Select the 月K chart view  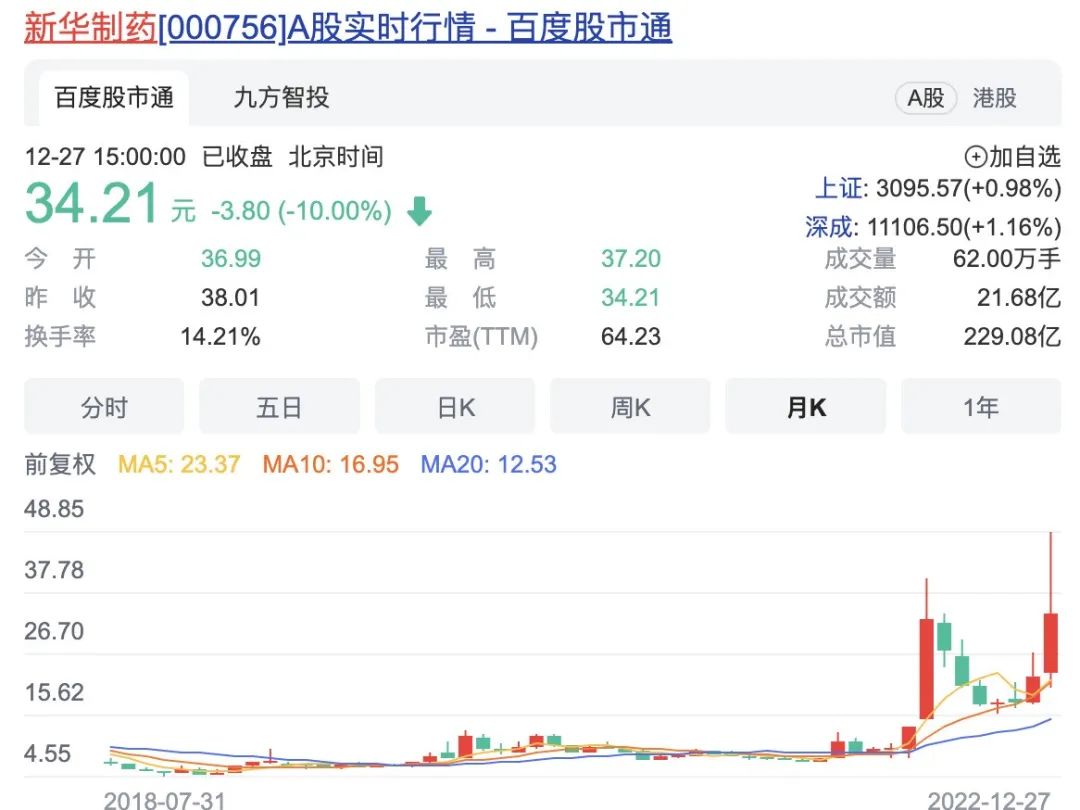click(805, 406)
